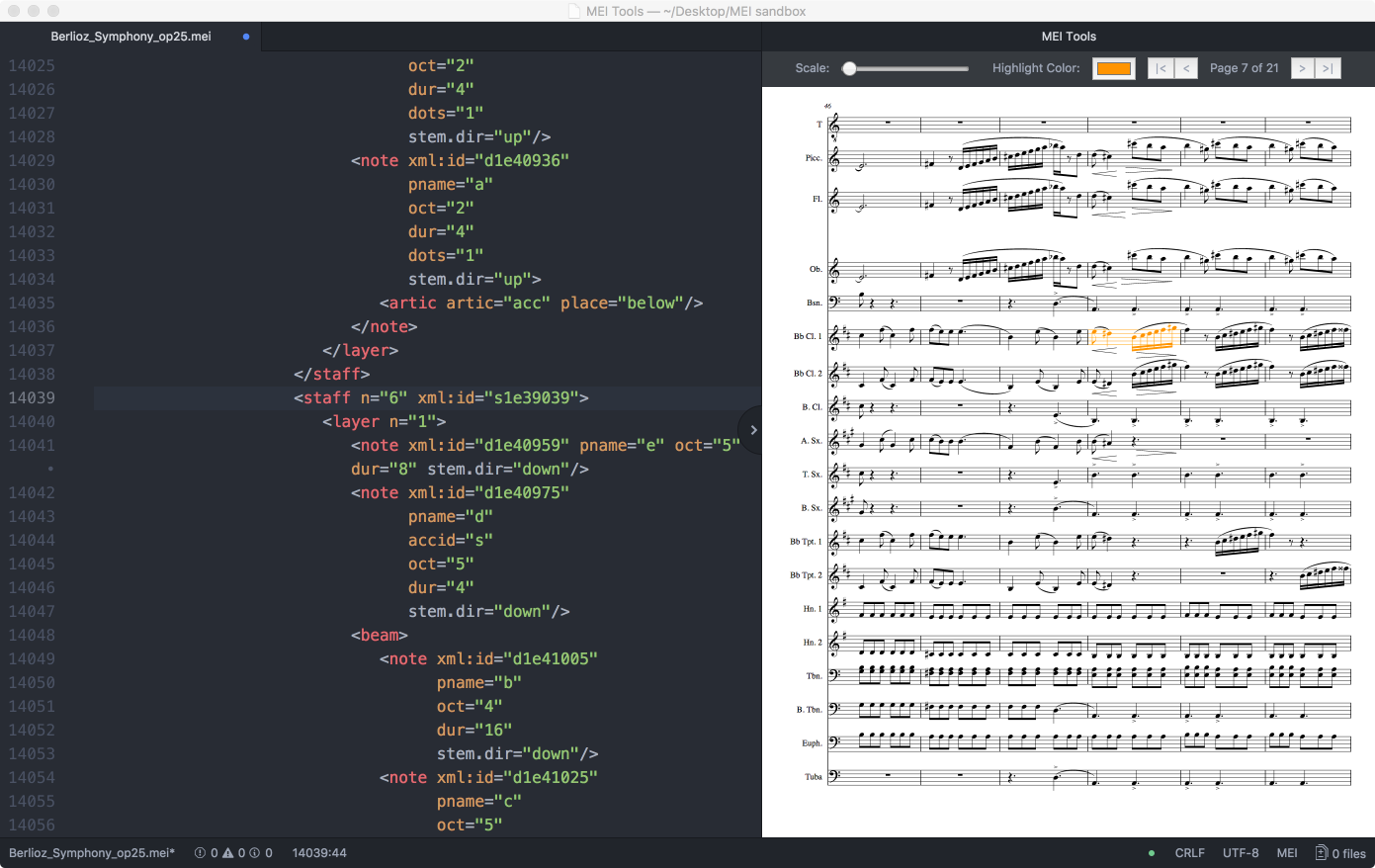
Task: Select the MEI Tools tab
Action: pyautogui.click(x=1069, y=37)
